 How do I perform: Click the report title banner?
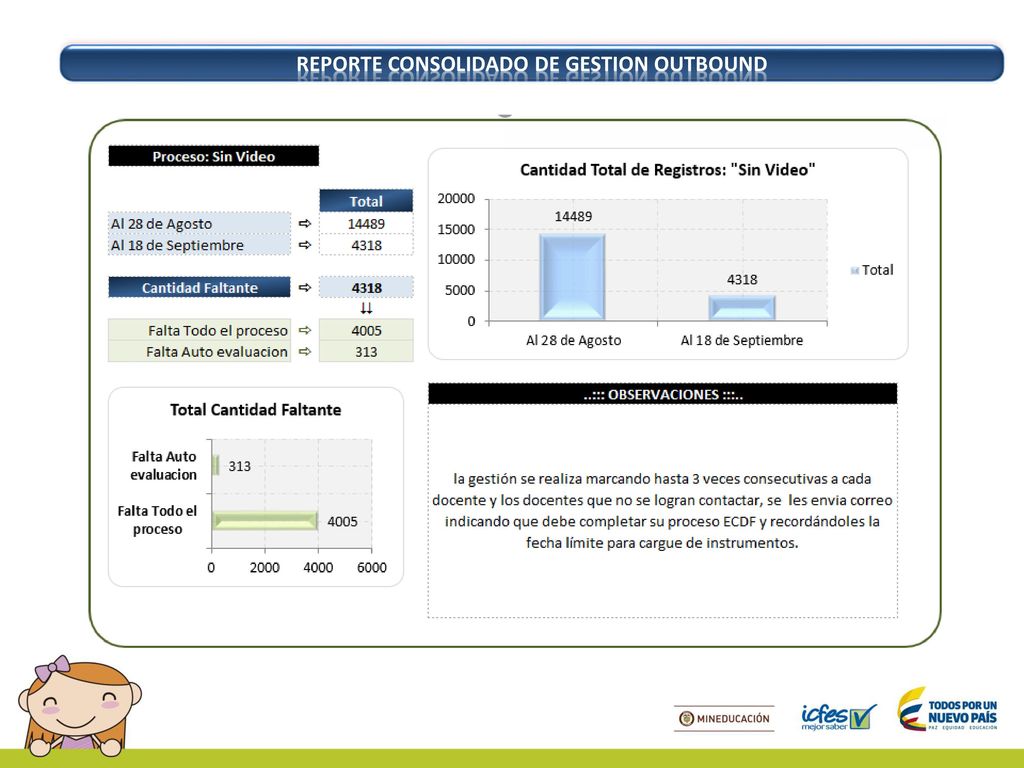pyautogui.click(x=532, y=63)
